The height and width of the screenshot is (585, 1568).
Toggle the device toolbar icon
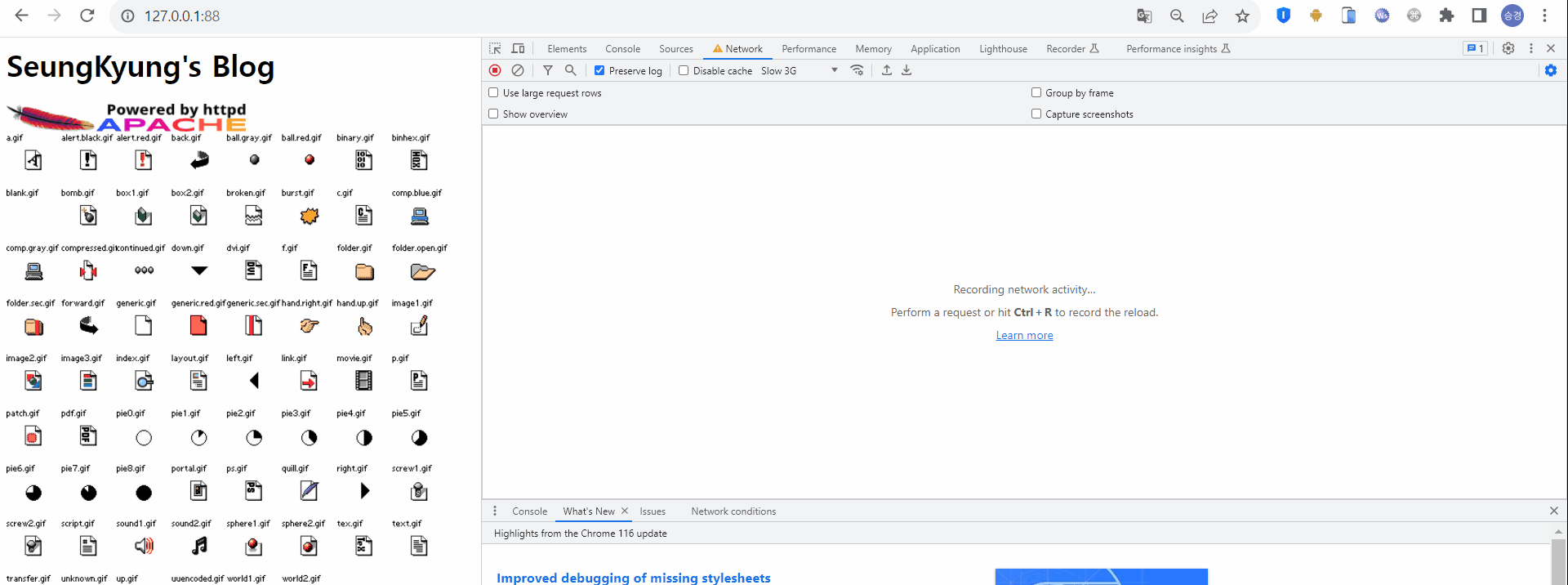coord(518,49)
